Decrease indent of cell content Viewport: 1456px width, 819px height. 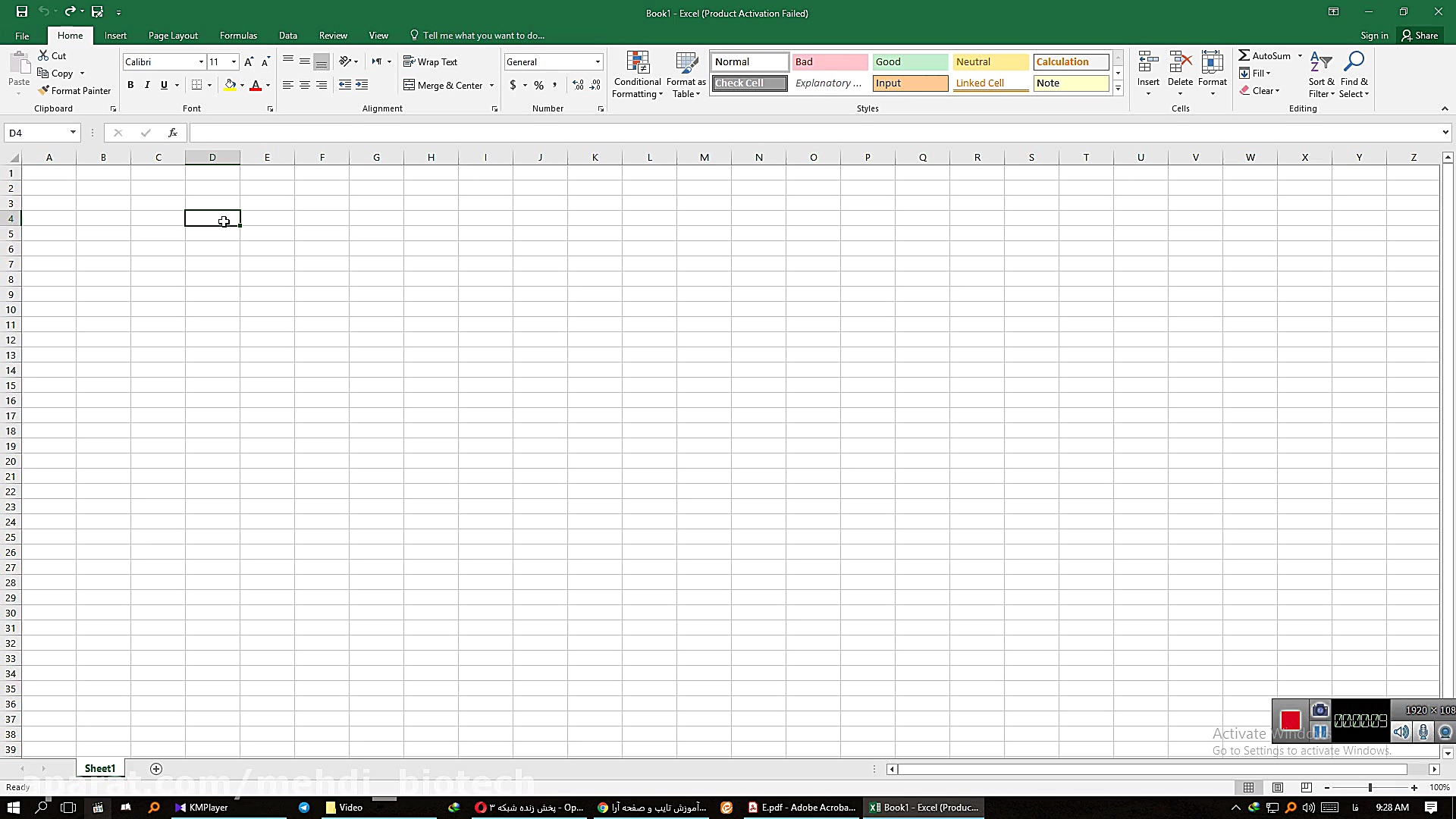click(345, 85)
